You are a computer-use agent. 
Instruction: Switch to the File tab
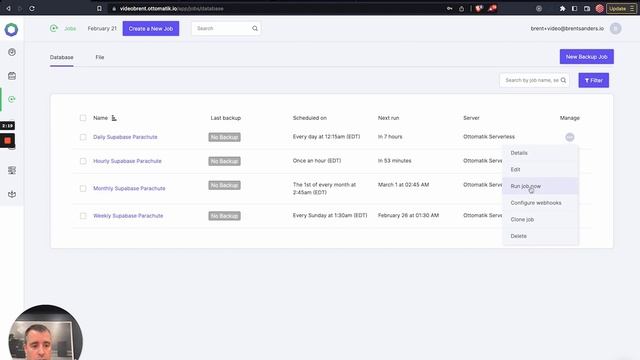[100, 58]
